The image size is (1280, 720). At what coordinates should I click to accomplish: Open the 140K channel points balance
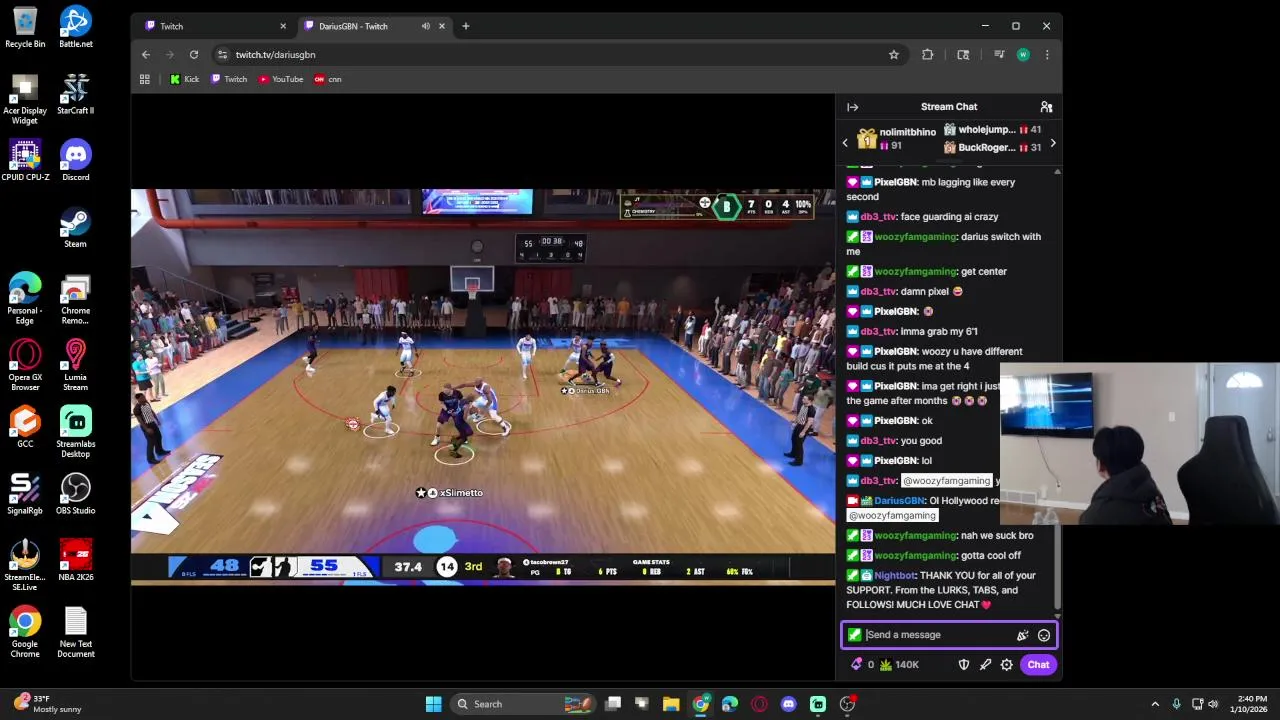pos(899,664)
